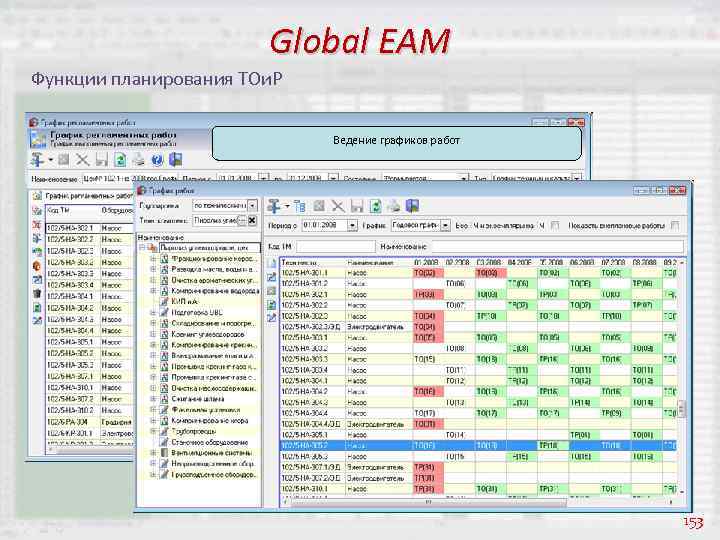Image resolution: width=720 pixels, height=540 pixels.
Task: Click Электродвигатель in row 102/5НА-304.4/ЭД
Action: (375, 424)
